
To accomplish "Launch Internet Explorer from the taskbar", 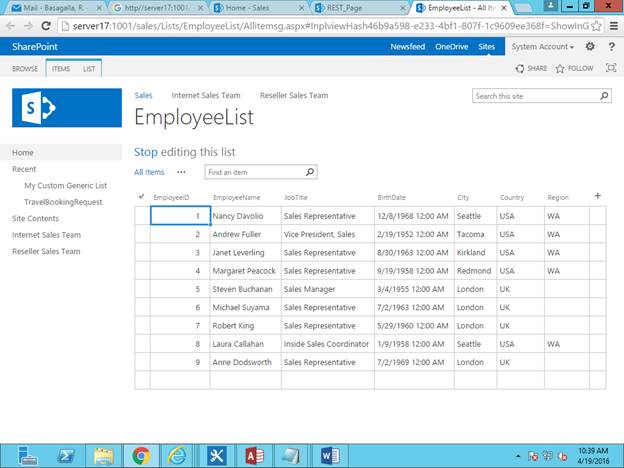I will (177, 456).
